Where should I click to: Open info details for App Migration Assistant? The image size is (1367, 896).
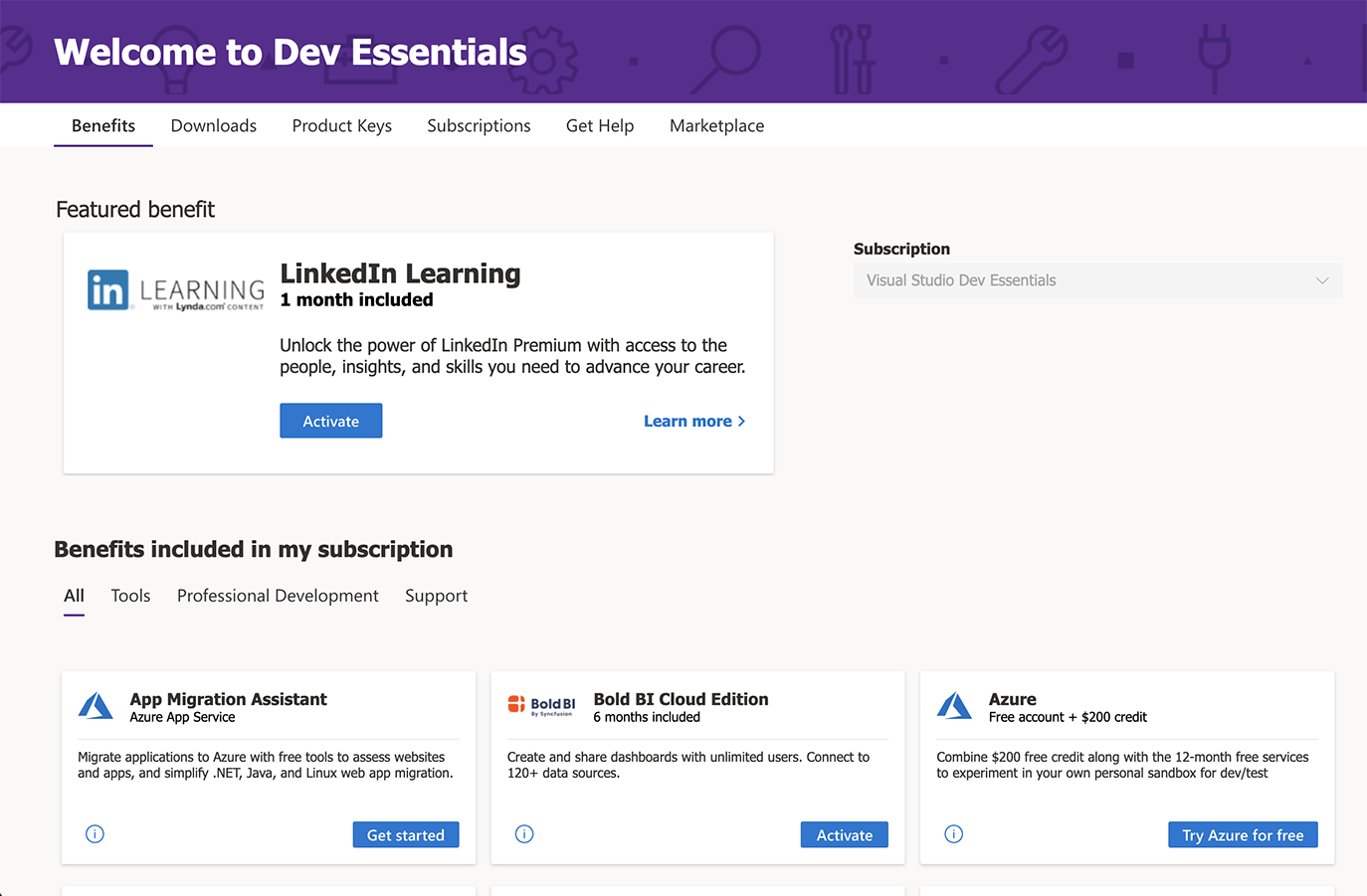coord(95,833)
